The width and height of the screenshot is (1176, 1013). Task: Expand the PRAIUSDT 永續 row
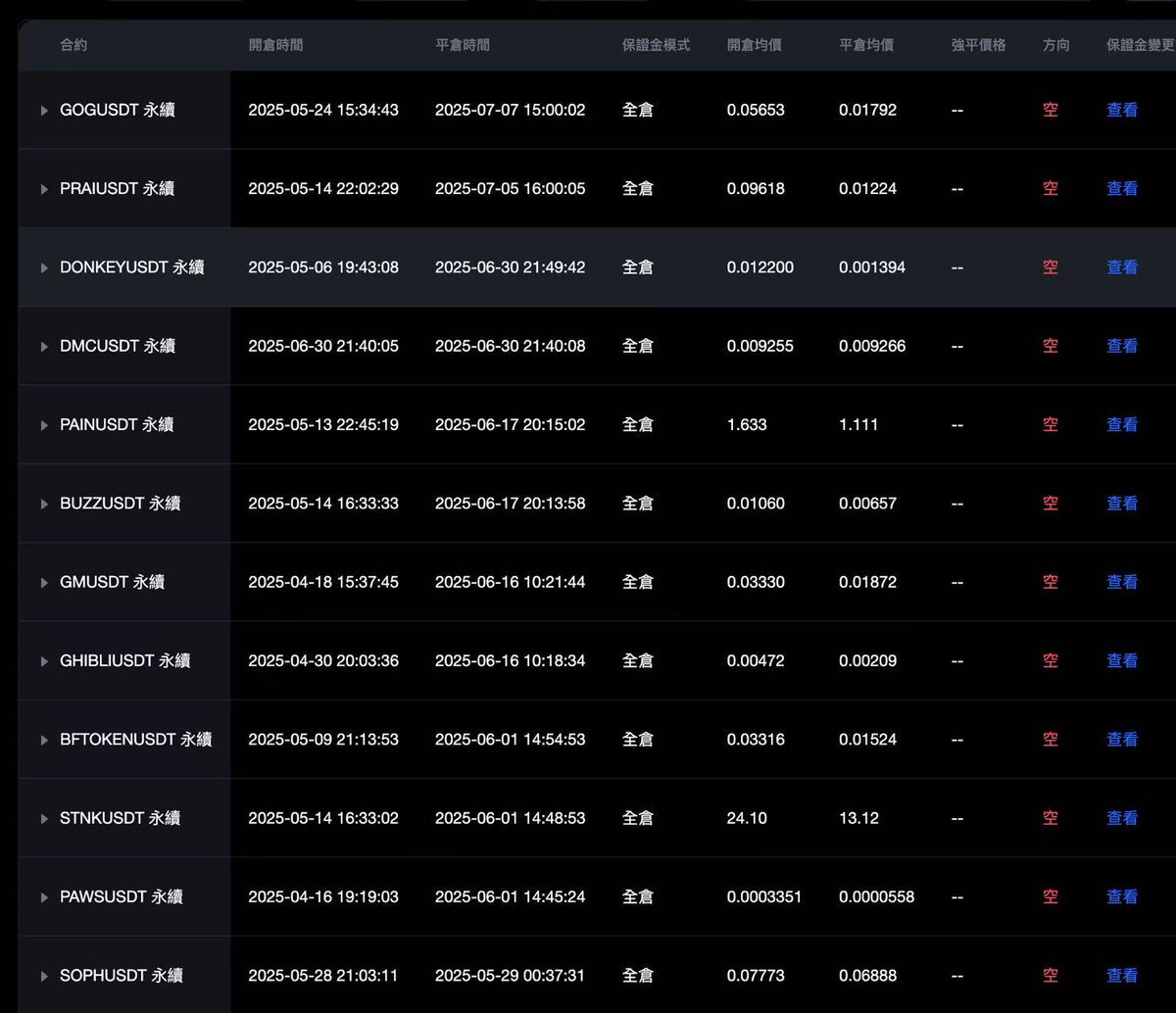click(x=44, y=189)
